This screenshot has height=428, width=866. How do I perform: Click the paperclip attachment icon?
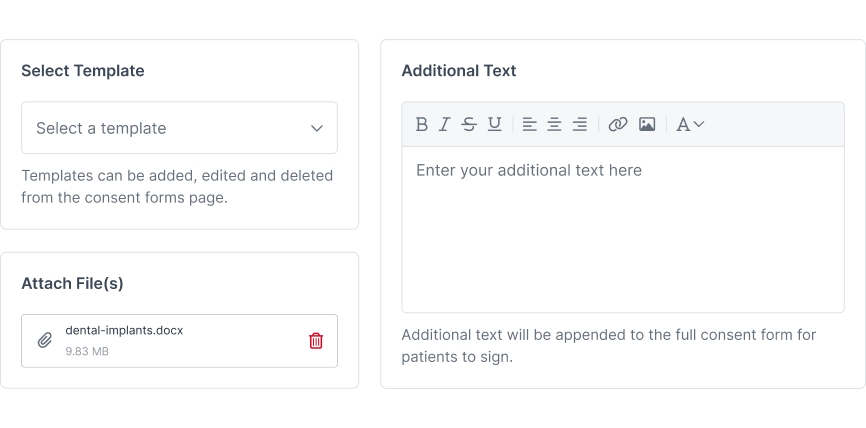coord(45,340)
